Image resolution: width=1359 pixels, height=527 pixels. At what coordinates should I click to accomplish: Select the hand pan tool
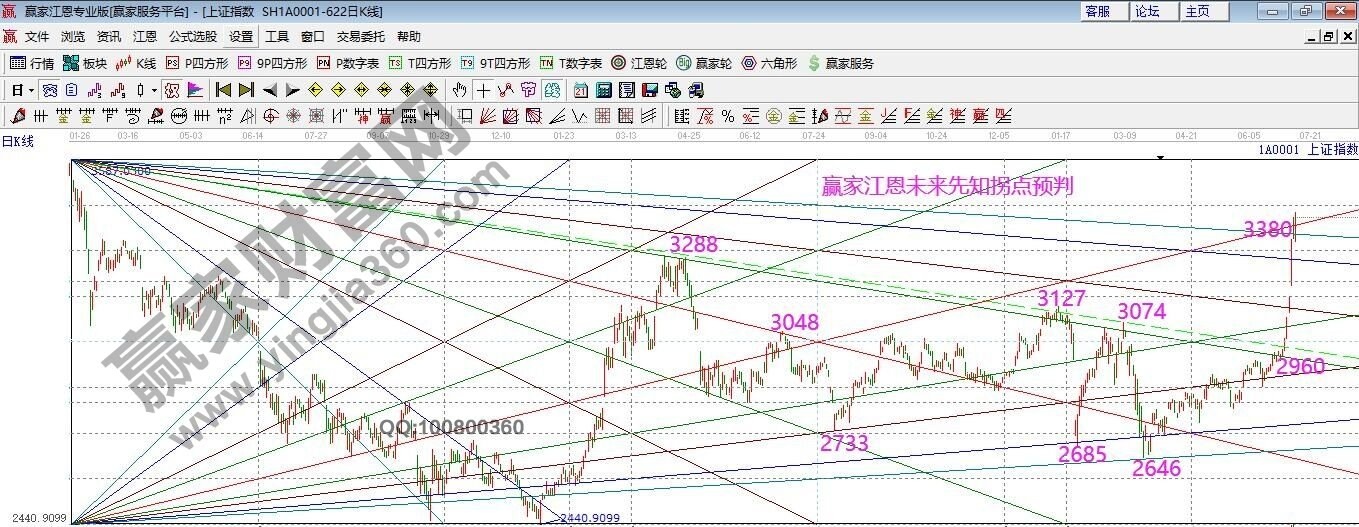click(x=460, y=90)
